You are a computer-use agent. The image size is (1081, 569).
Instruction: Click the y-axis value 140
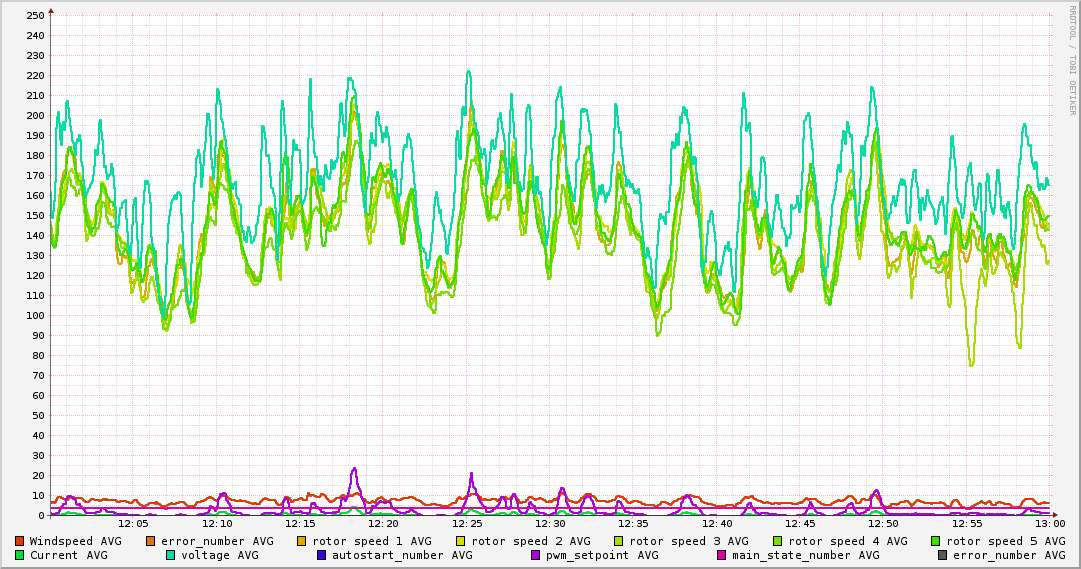pos(34,235)
